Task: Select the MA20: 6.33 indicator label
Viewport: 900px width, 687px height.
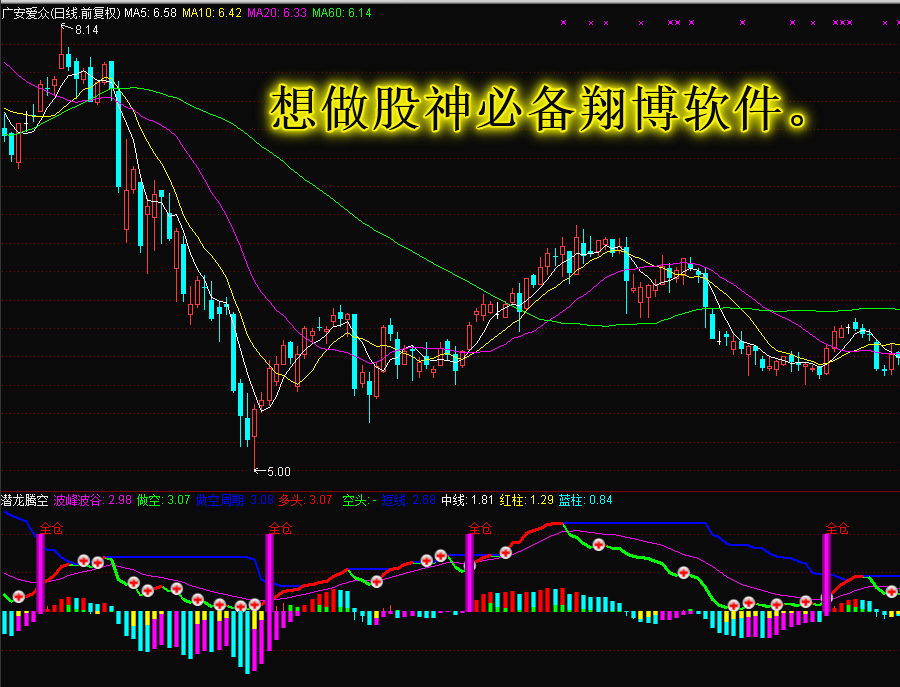Action: (277, 13)
